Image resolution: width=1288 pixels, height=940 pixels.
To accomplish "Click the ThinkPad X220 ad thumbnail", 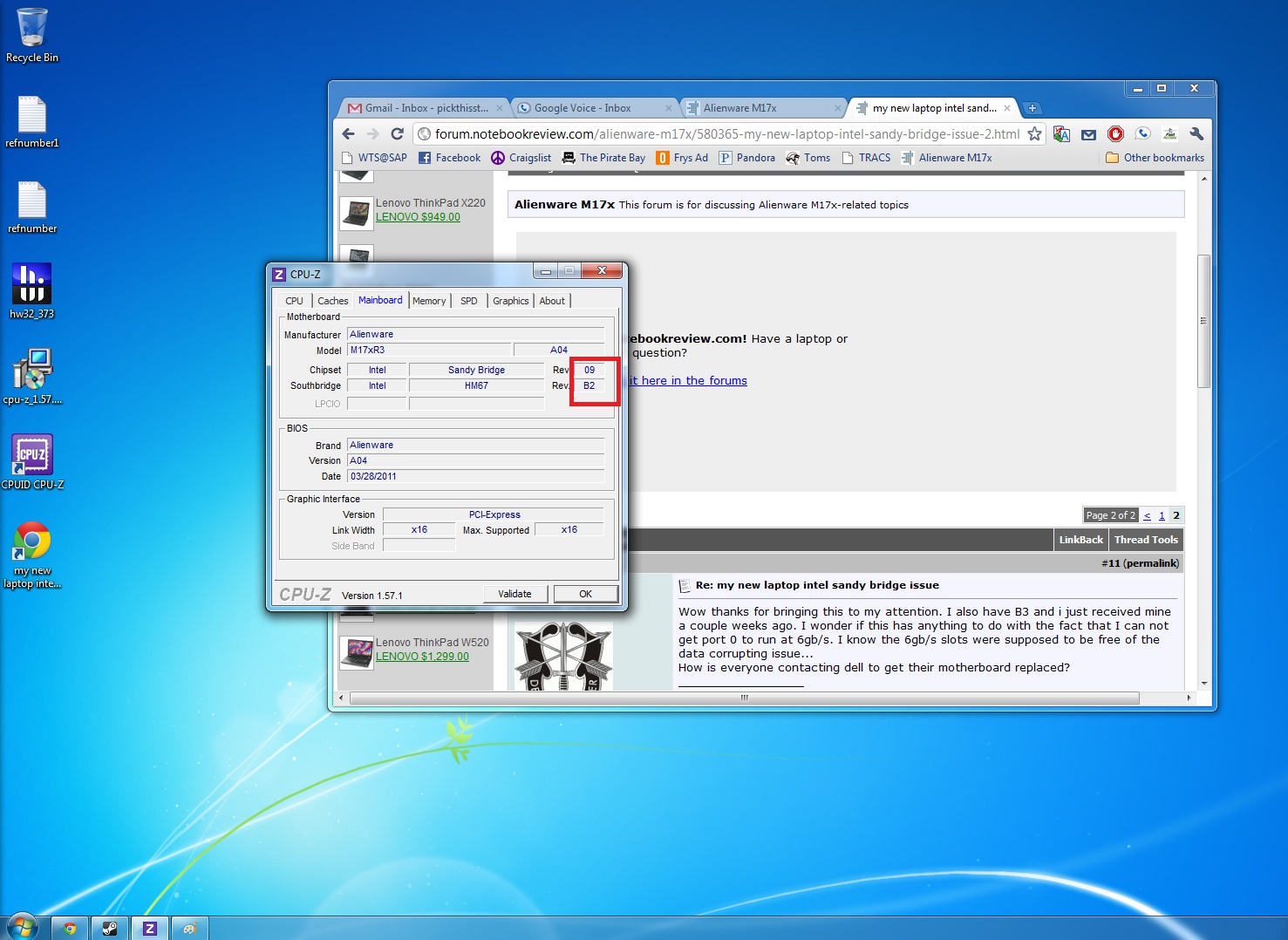I will tap(357, 213).
